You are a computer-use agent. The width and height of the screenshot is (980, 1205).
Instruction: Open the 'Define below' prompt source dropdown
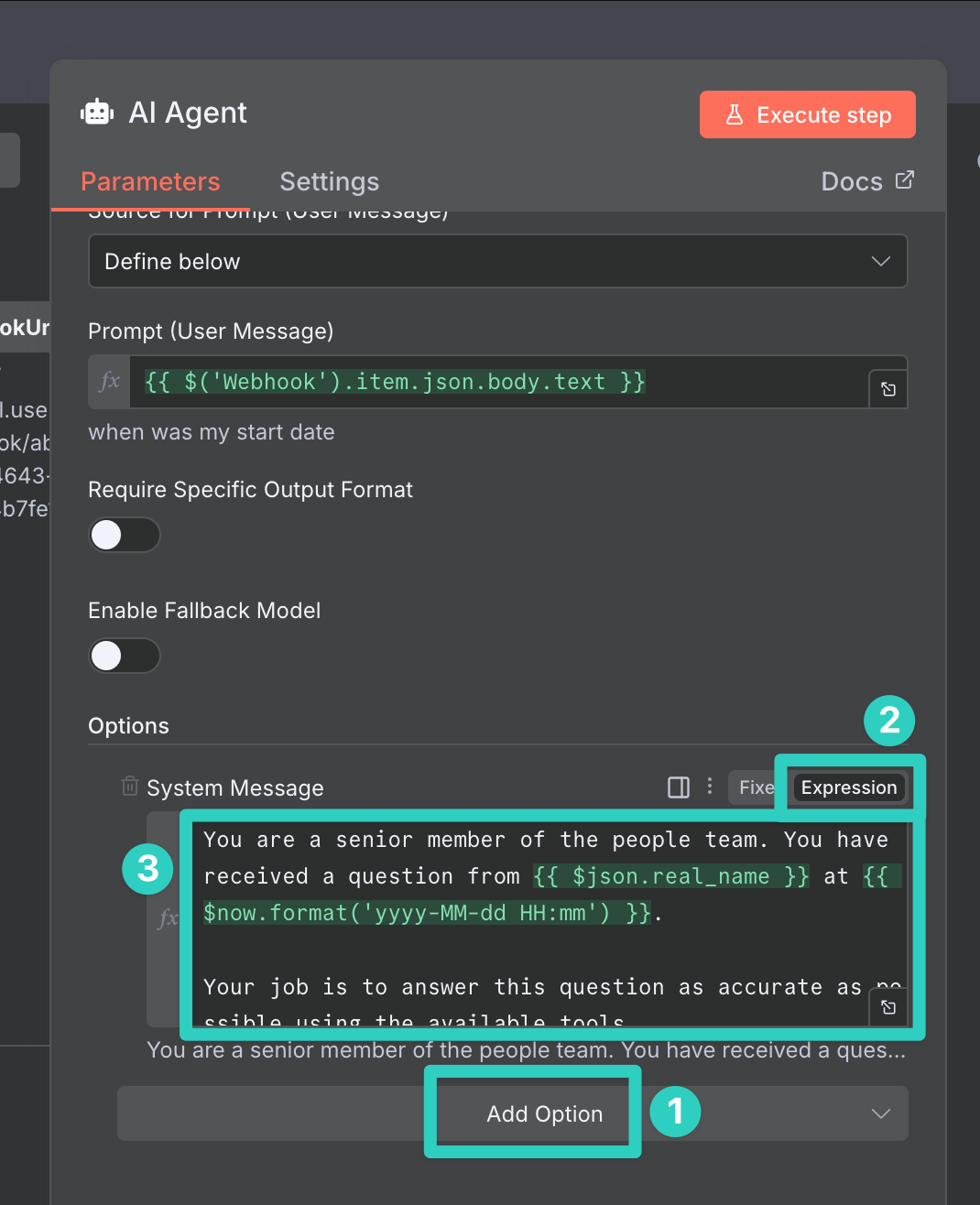497,262
